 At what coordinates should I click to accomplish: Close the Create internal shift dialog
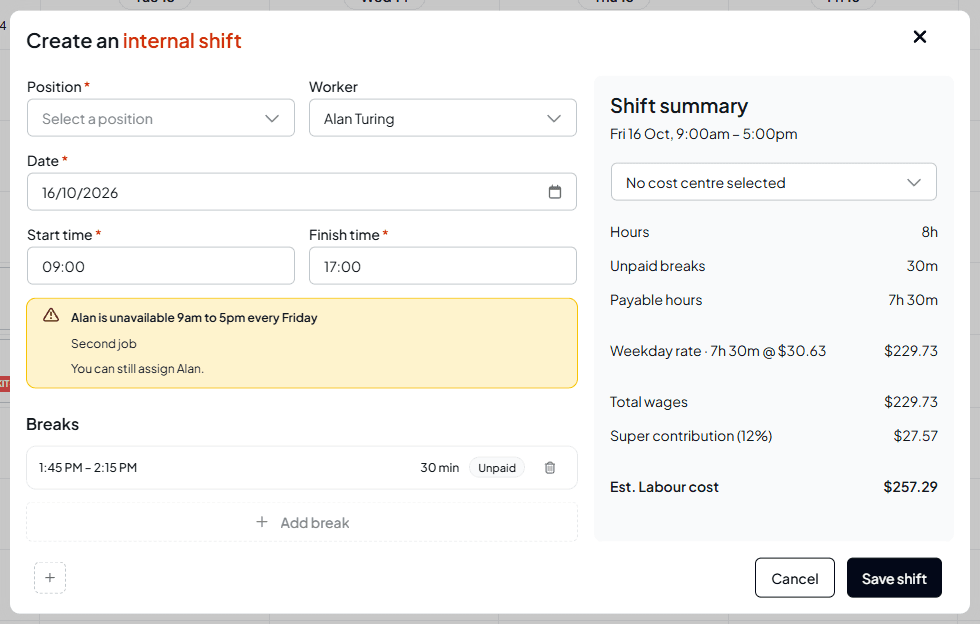pyautogui.click(x=919, y=37)
